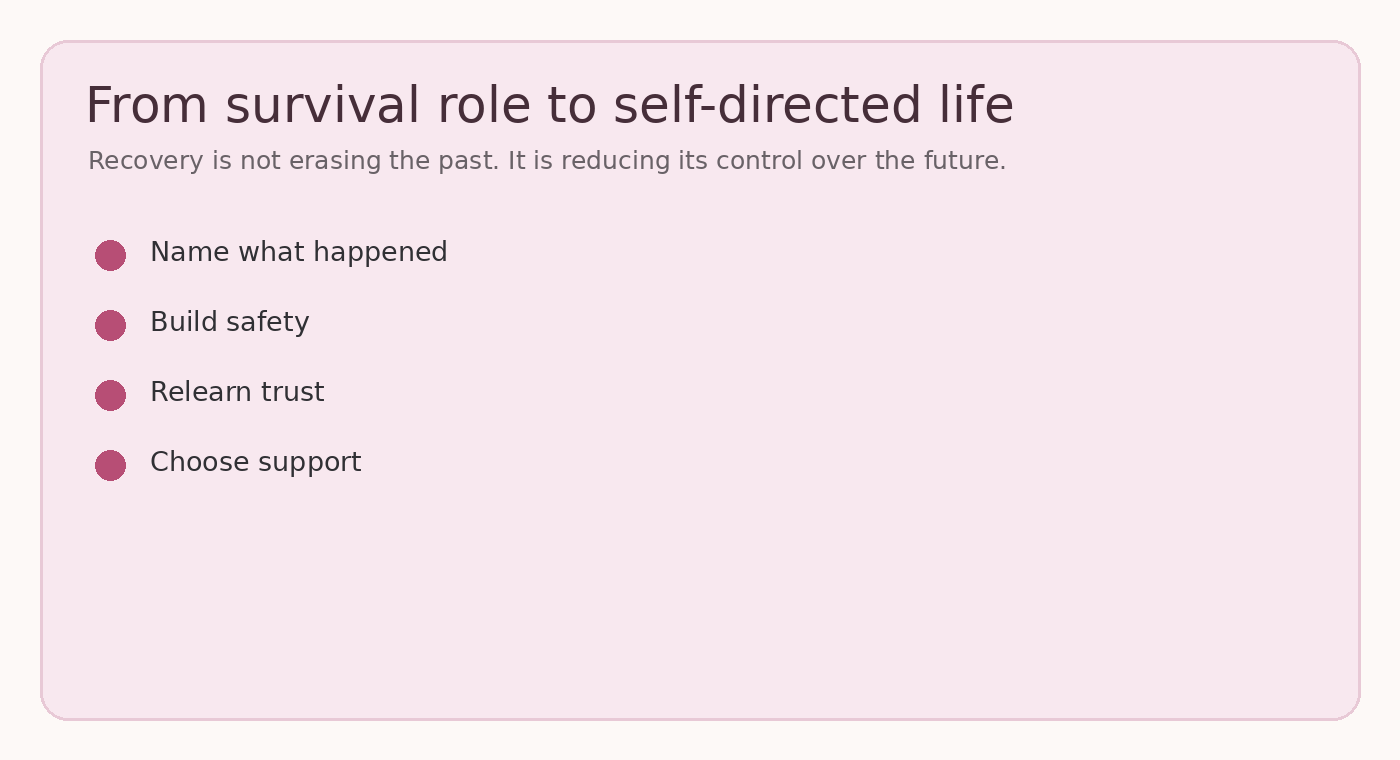Image resolution: width=1400 pixels, height=760 pixels.
Task: Click the sentence 'It is reducing its control over the future.'
Action: click(x=757, y=161)
